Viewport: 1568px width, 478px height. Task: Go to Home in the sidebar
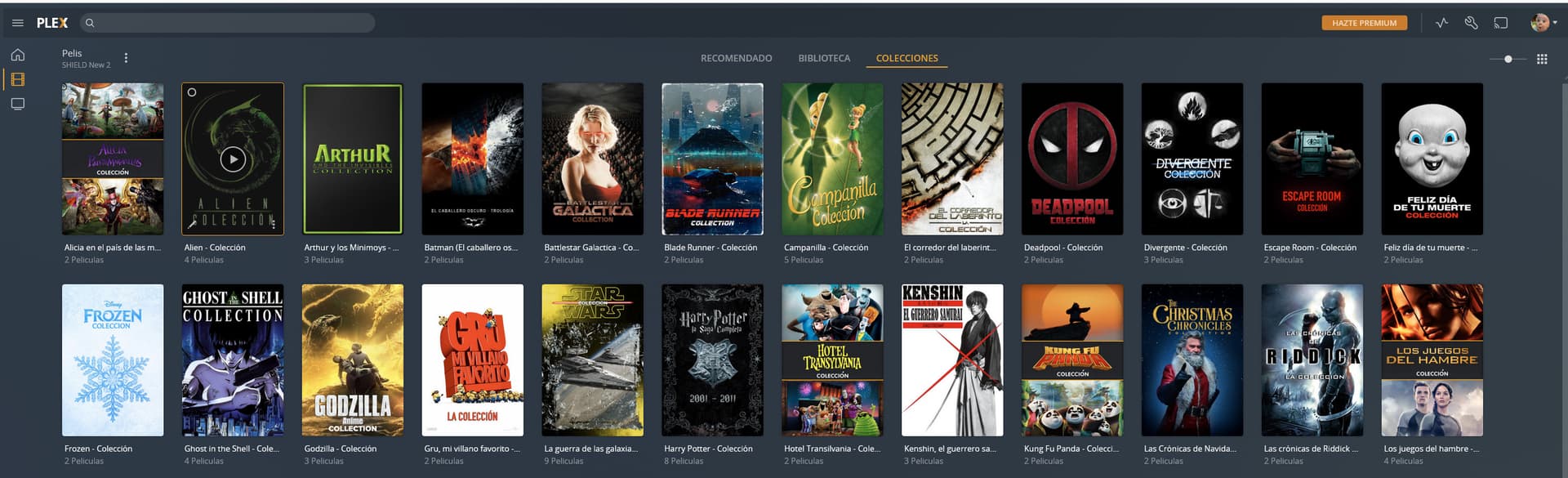pos(18,55)
